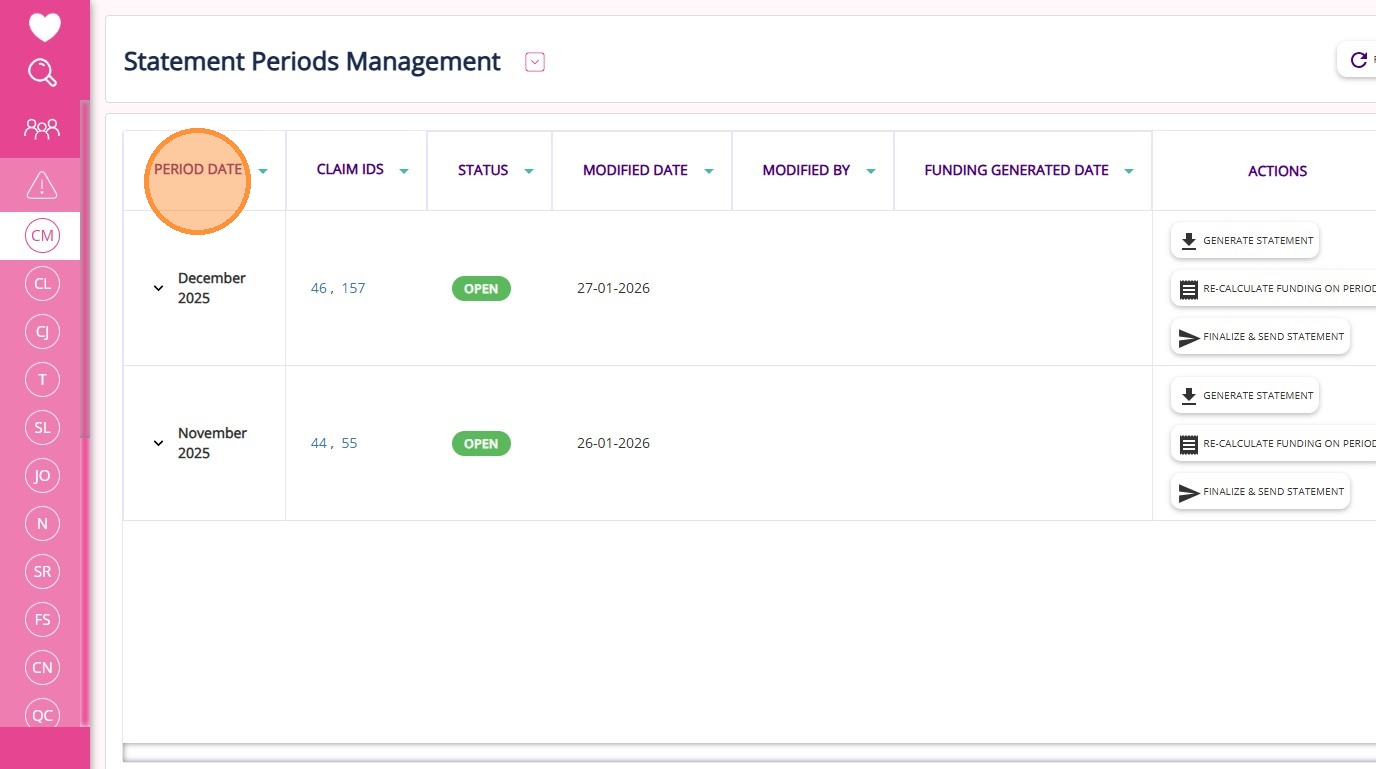Select the CM sidebar item

tap(42, 236)
